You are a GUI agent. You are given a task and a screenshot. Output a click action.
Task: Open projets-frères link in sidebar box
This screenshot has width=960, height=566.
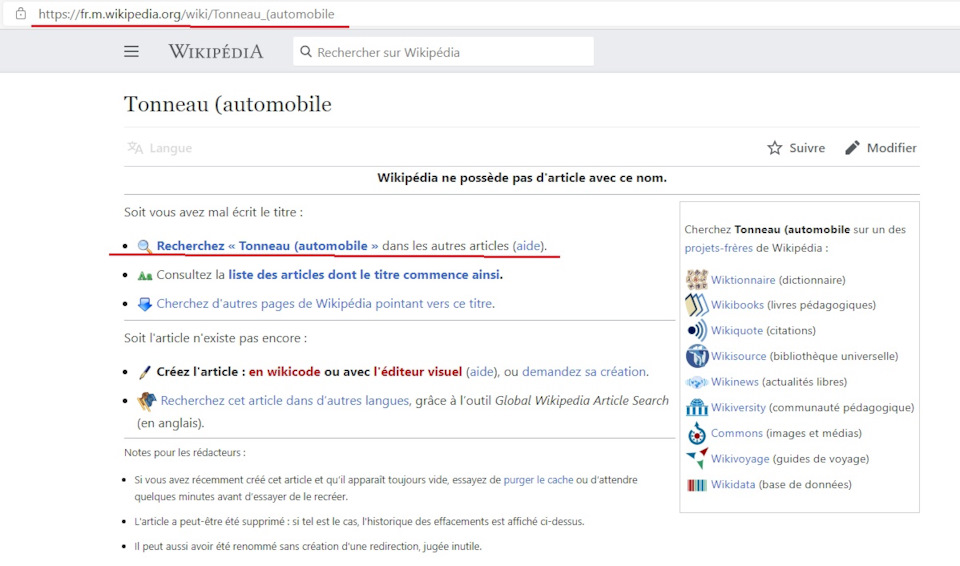718,248
